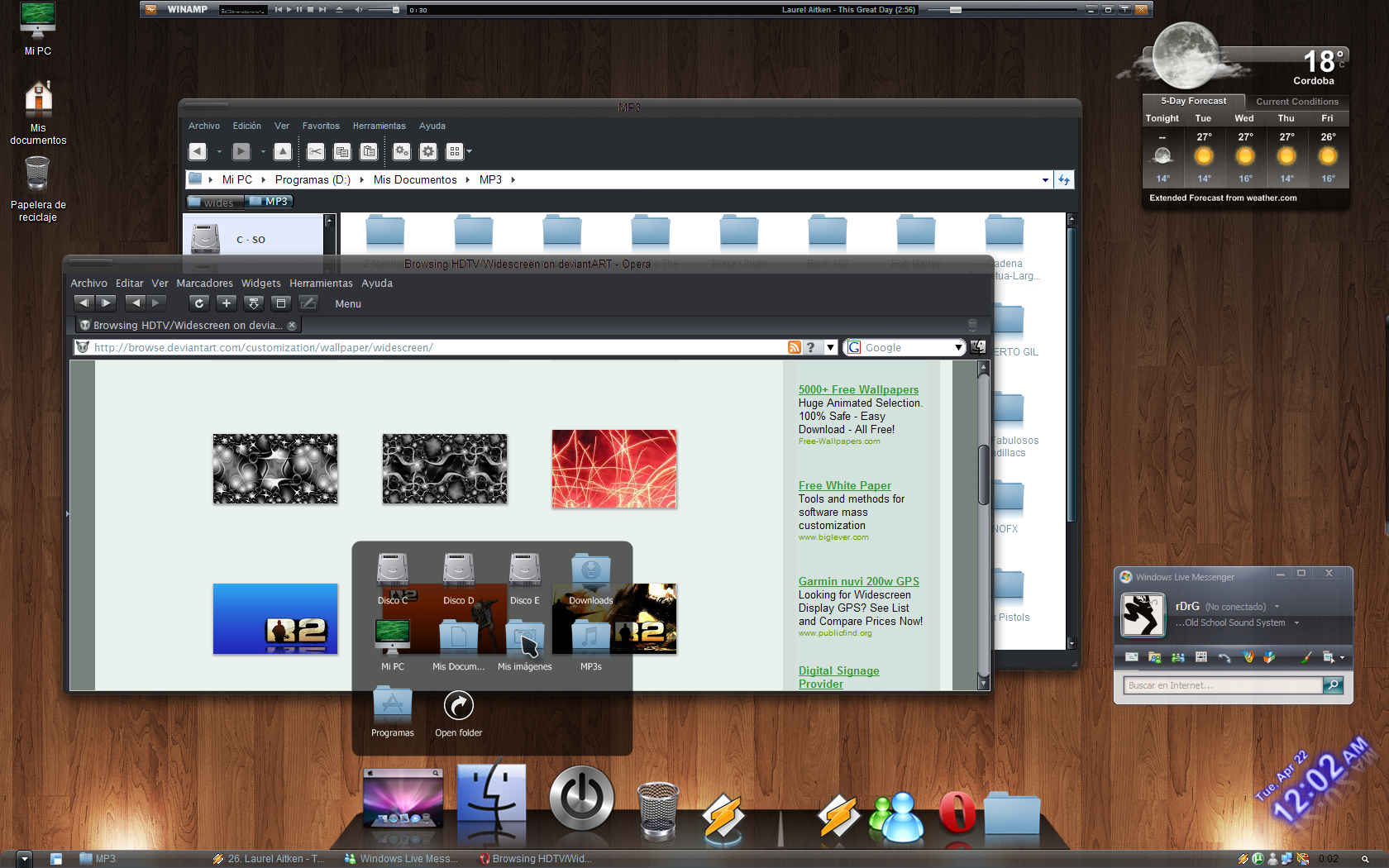1389x868 pixels.
Task: Open the red fireworks wallpaper thumbnail
Action: click(614, 469)
